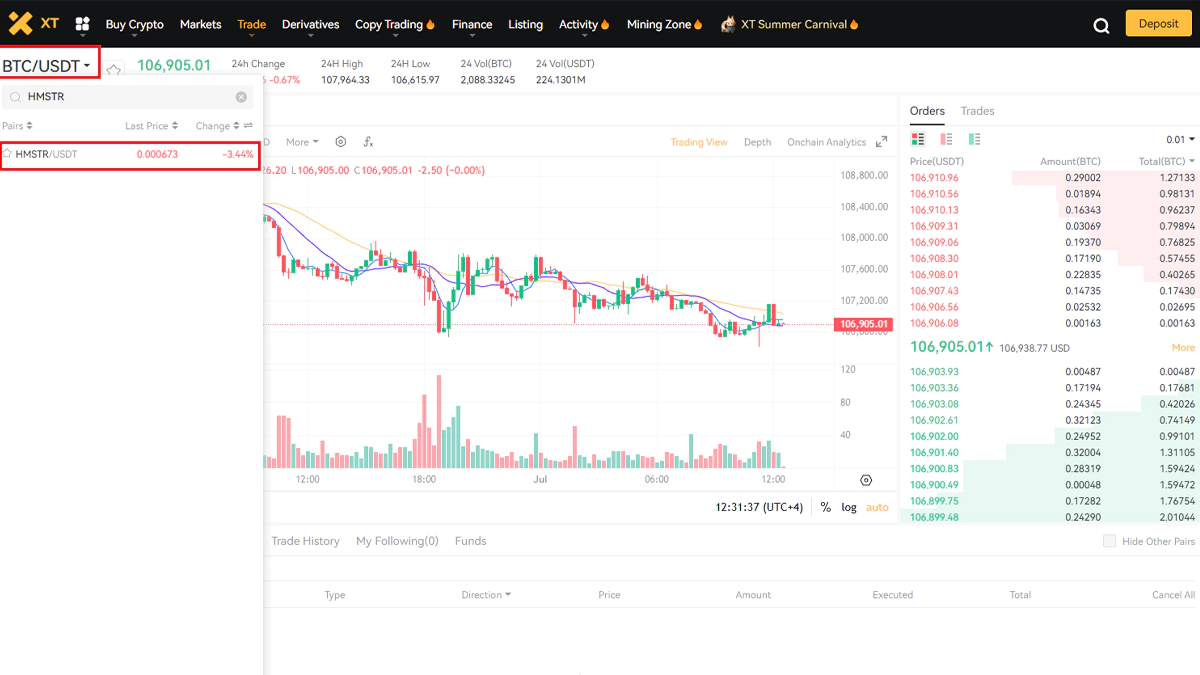
Task: Select the Trading View chart tab
Action: pyautogui.click(x=699, y=142)
